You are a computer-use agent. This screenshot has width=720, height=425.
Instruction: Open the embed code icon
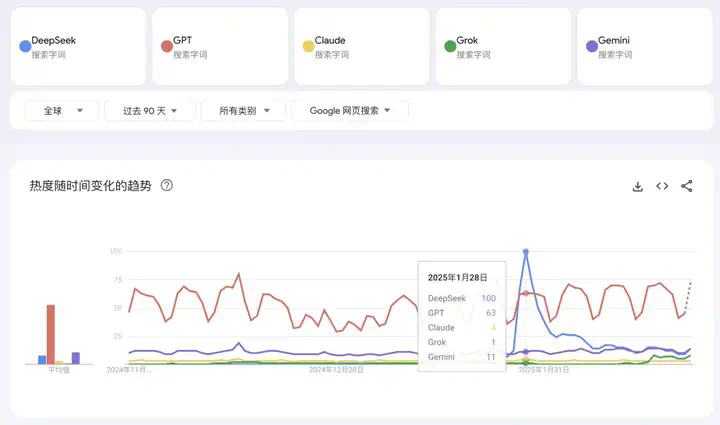662,186
